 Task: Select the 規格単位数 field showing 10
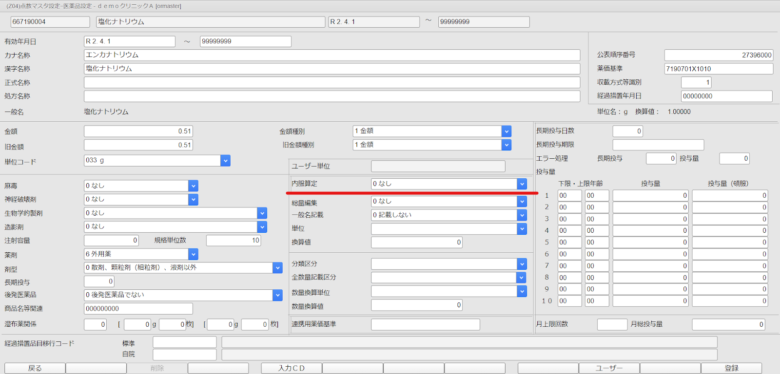pos(234,240)
